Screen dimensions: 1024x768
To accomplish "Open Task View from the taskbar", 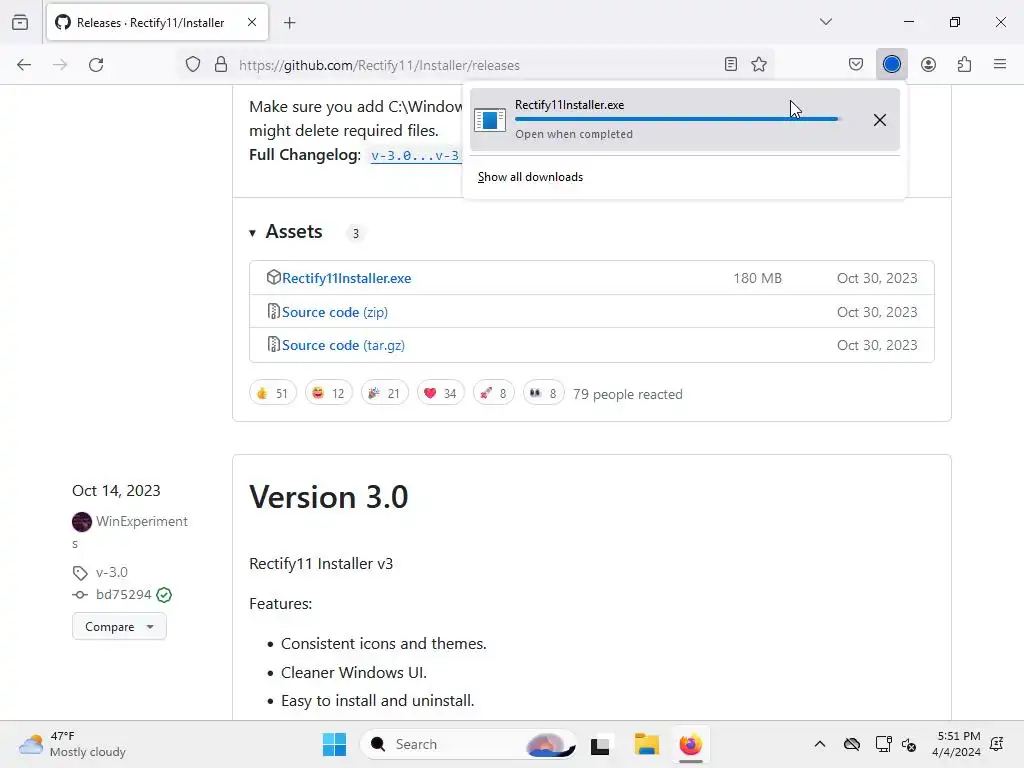I will (x=600, y=745).
